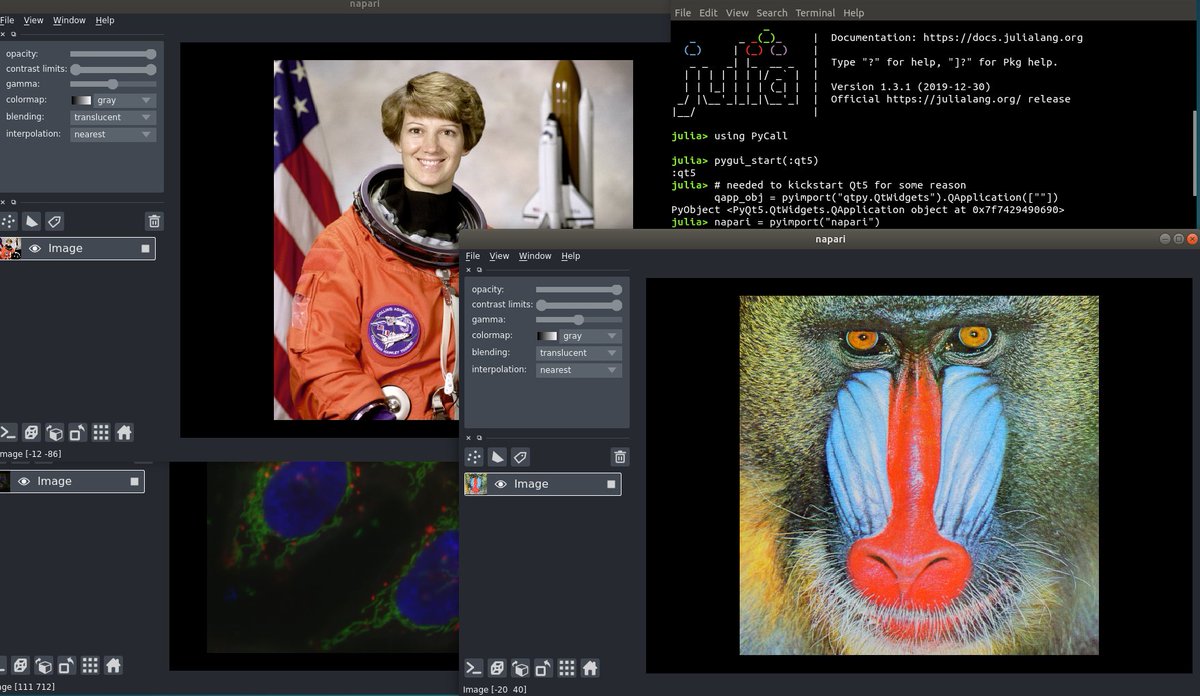Open interpolation dropdown in the mandrill window

[579, 370]
